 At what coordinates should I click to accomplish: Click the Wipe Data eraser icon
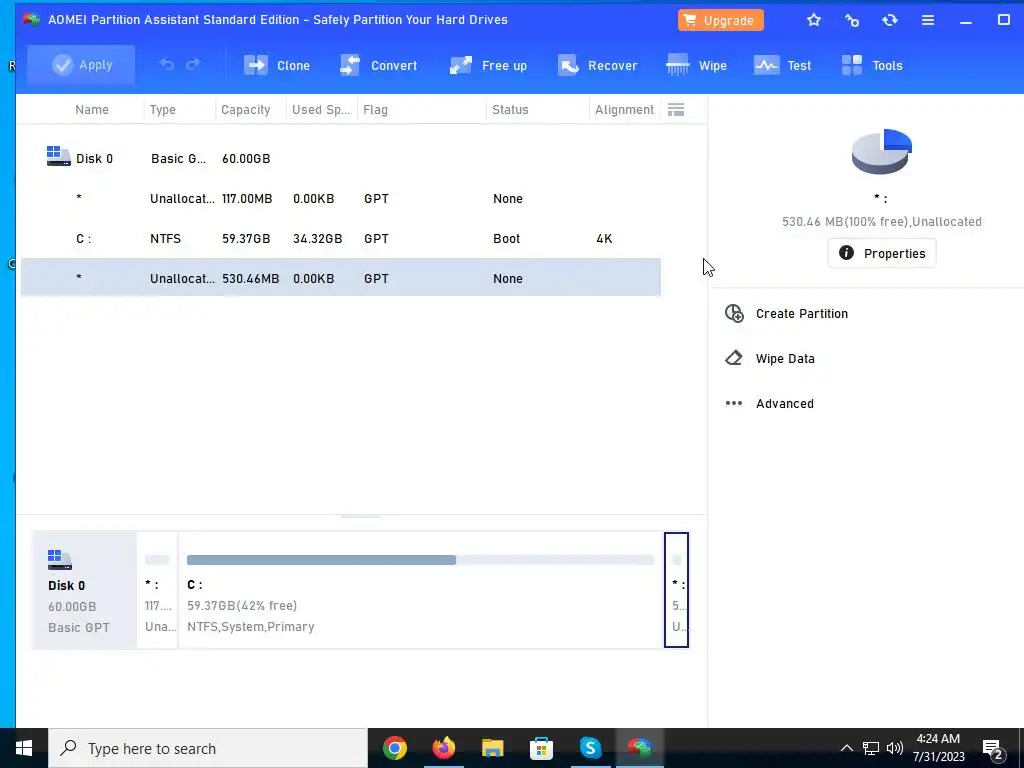(734, 359)
